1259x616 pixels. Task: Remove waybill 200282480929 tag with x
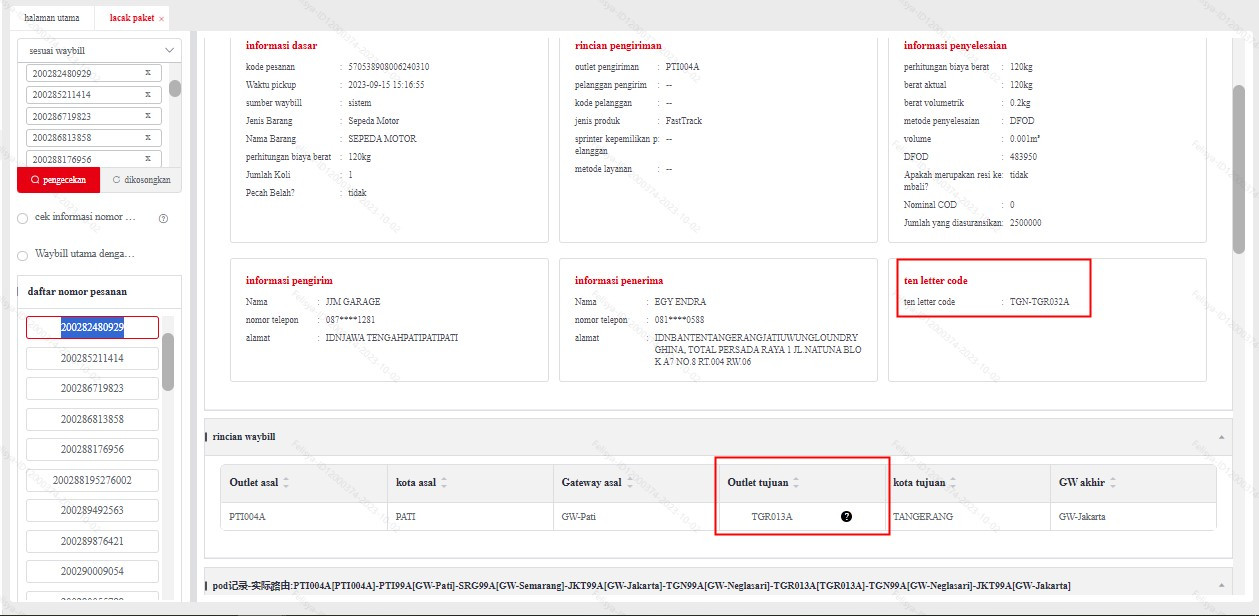(x=148, y=73)
